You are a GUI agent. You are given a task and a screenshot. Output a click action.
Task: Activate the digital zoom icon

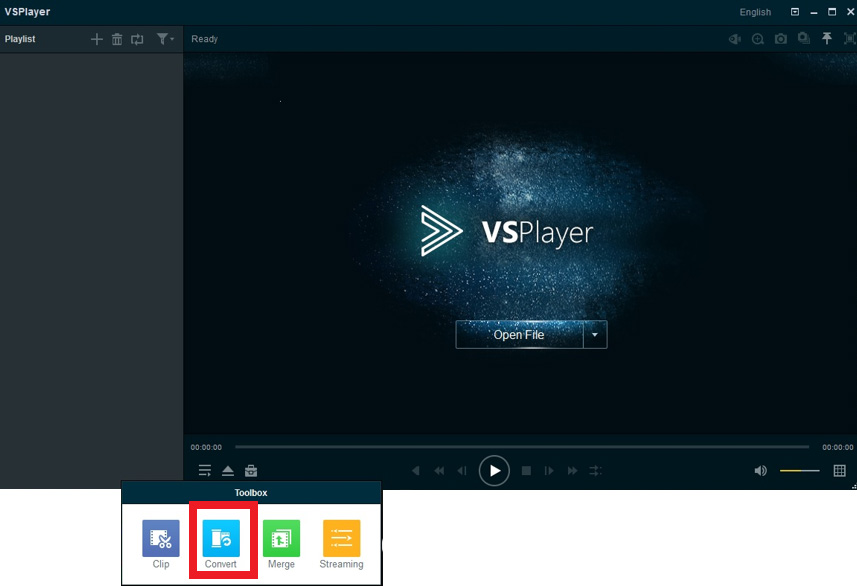[758, 38]
